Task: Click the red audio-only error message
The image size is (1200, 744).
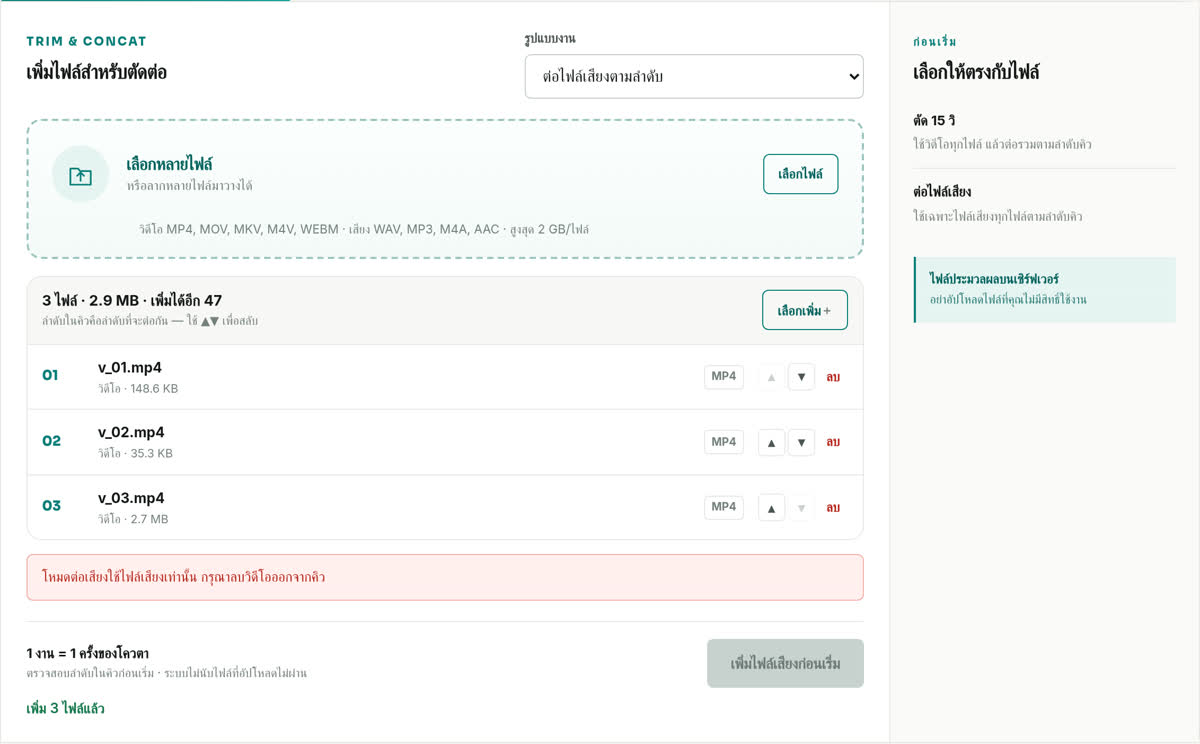Action: coord(445,577)
